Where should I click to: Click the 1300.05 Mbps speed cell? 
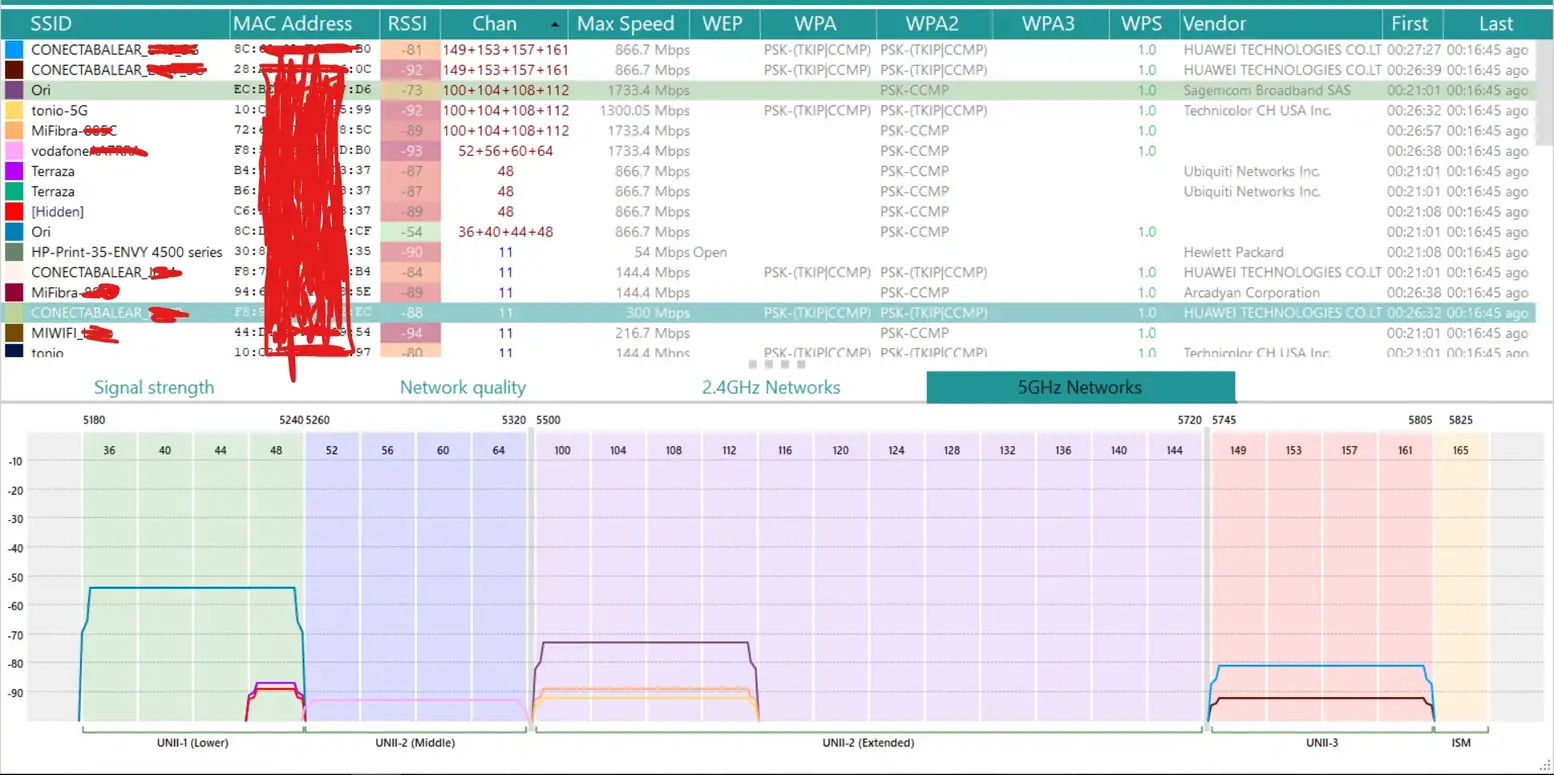click(644, 110)
